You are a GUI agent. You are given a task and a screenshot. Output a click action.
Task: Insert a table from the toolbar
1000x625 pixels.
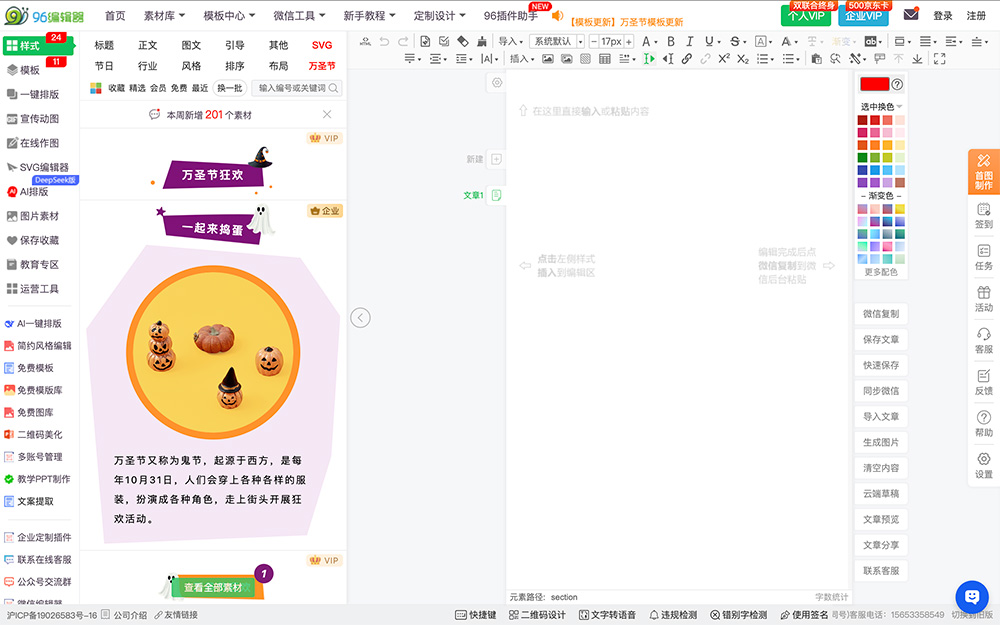[607, 60]
